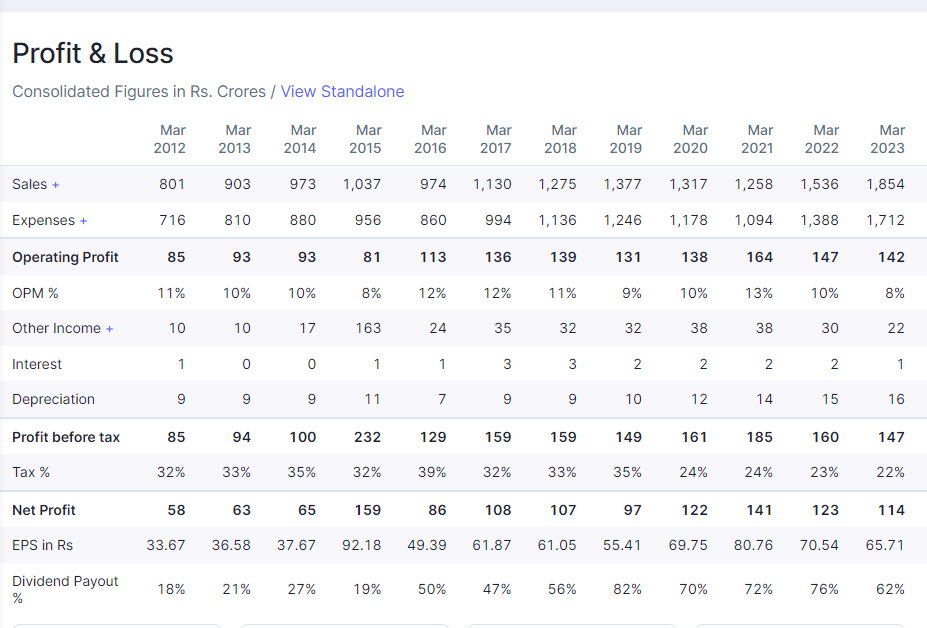Select the EPS in Rs row label

(x=42, y=545)
